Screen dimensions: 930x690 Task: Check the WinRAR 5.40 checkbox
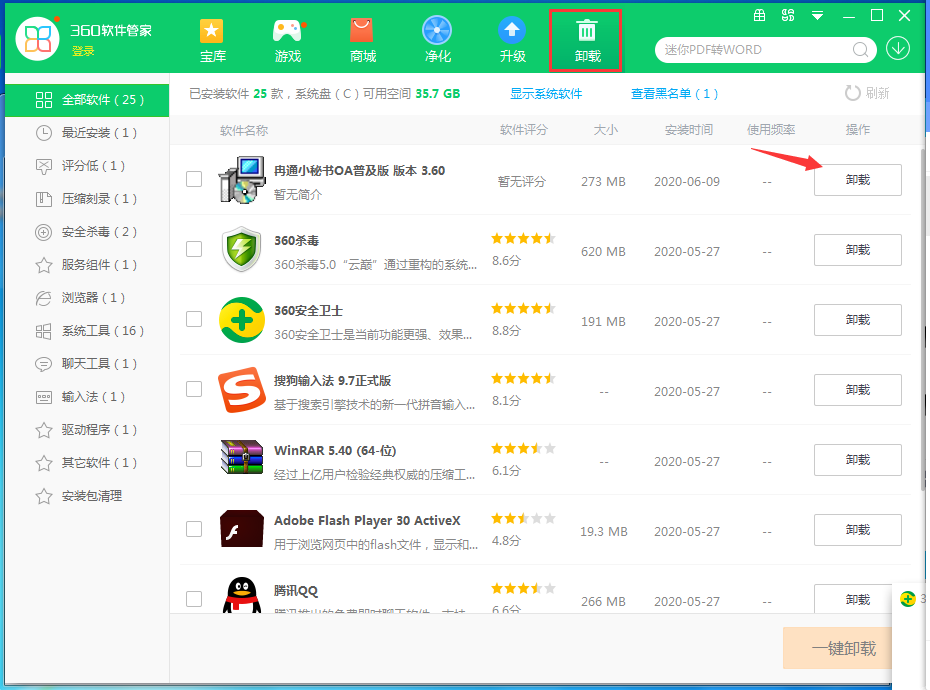coord(194,459)
